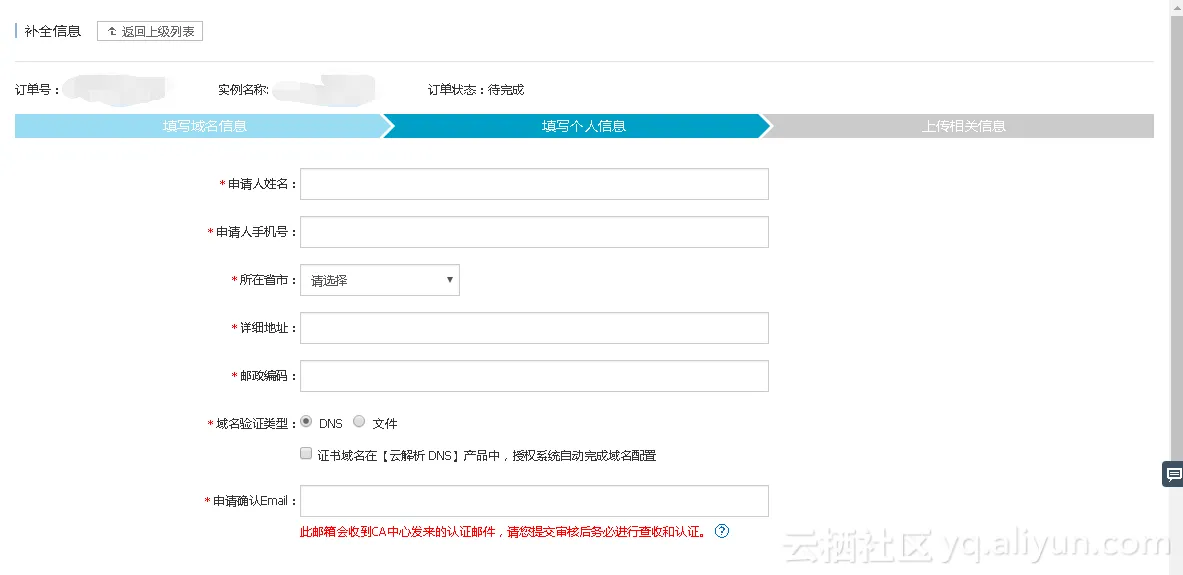Focus the 申请确认Email input field
This screenshot has height=575, width=1183.
coord(534,501)
